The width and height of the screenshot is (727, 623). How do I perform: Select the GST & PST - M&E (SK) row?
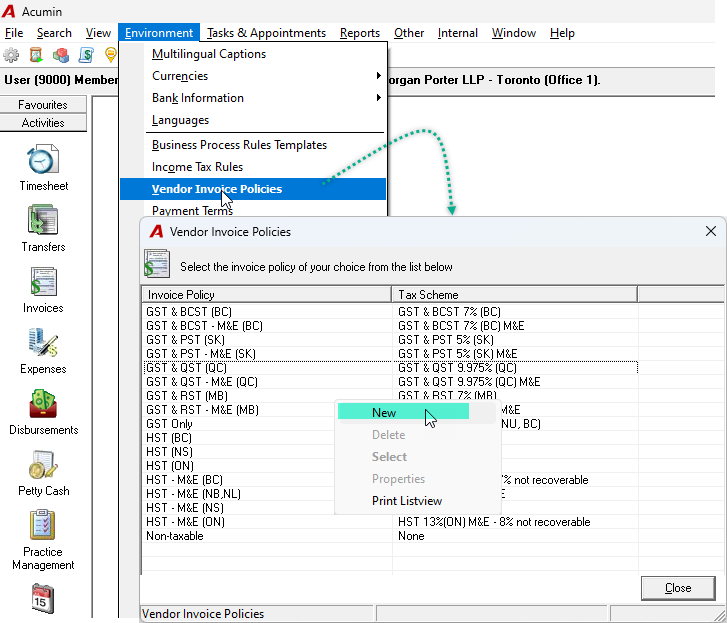click(x=267, y=354)
